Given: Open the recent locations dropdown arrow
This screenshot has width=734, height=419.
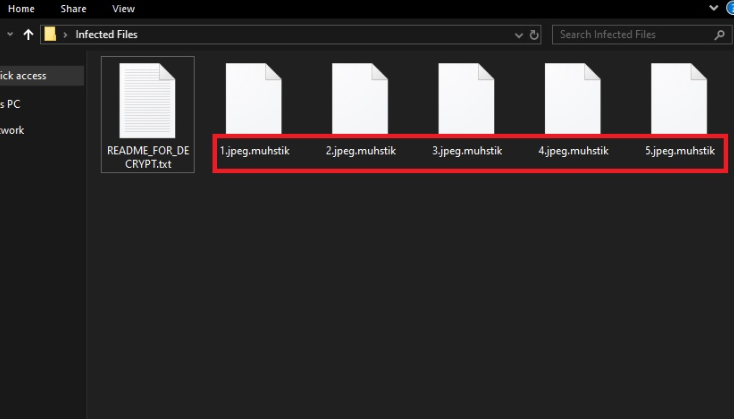Looking at the screenshot, I should tap(10, 35).
